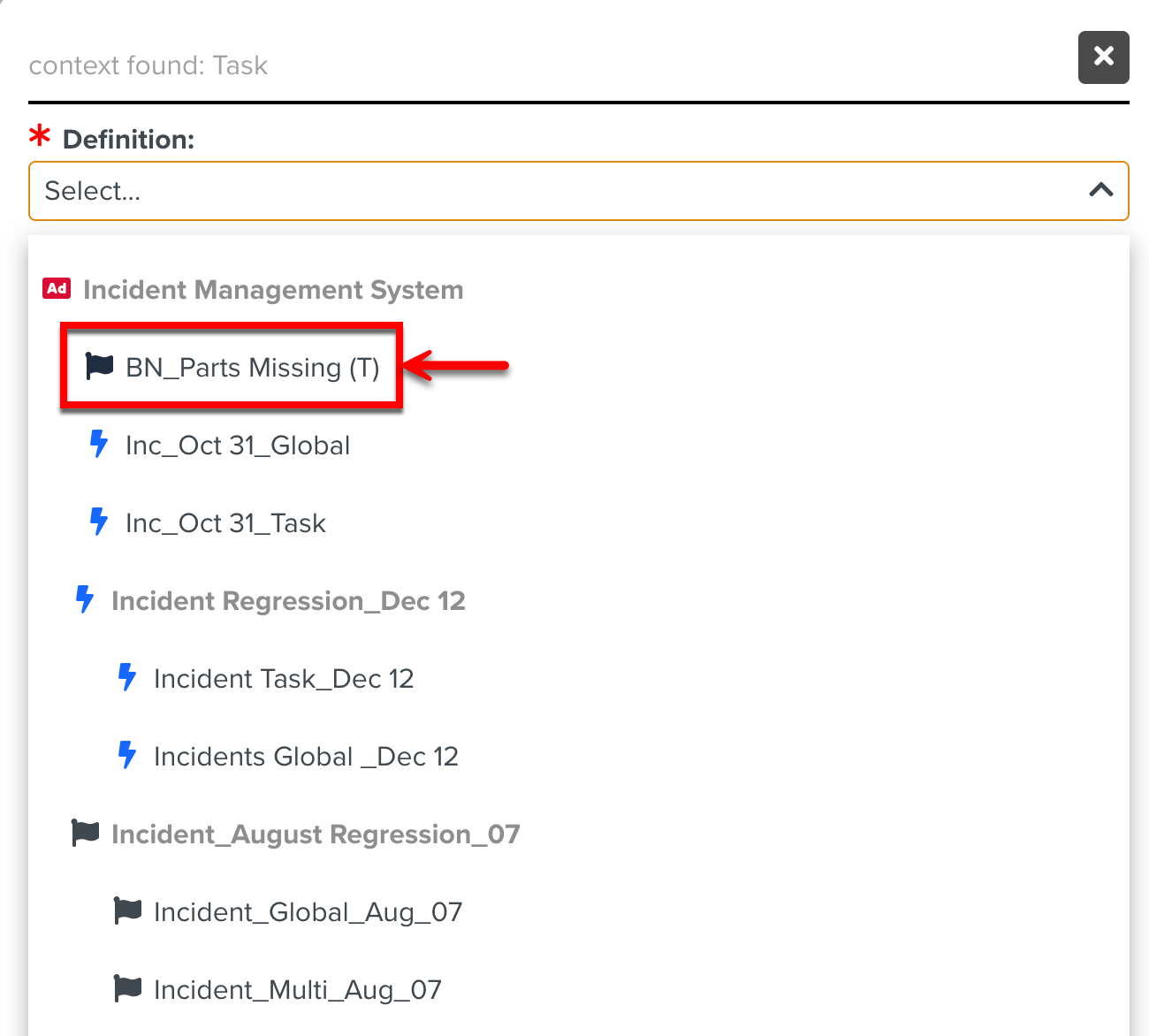Click the lightning icon beside Inc_Oct 31_Global

click(x=99, y=444)
